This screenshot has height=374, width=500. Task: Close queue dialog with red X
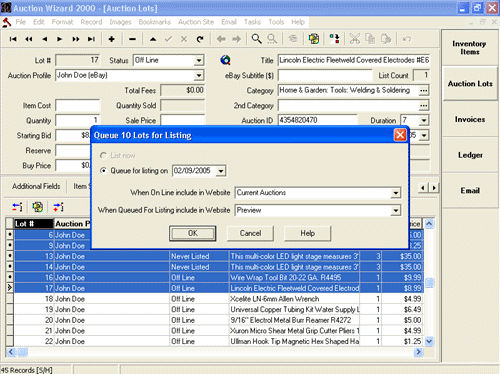(x=400, y=135)
